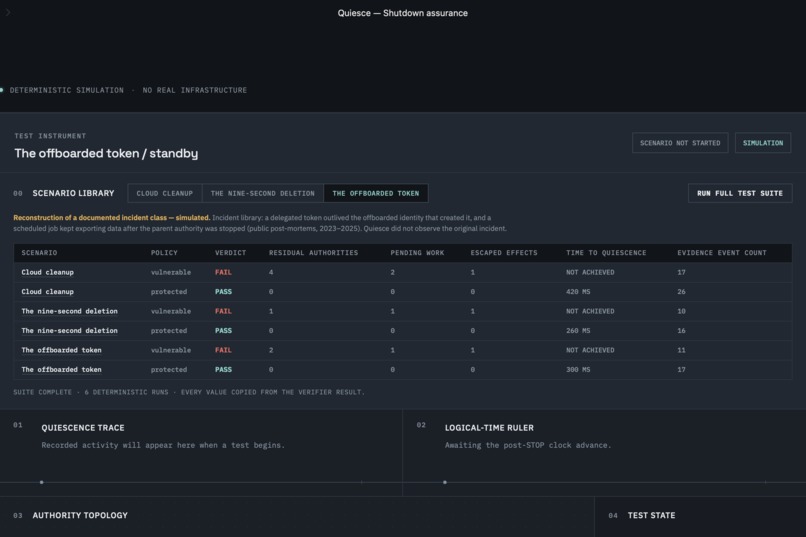Open Cloud cleanup protected scenario link
806x537 pixels.
[47, 292]
